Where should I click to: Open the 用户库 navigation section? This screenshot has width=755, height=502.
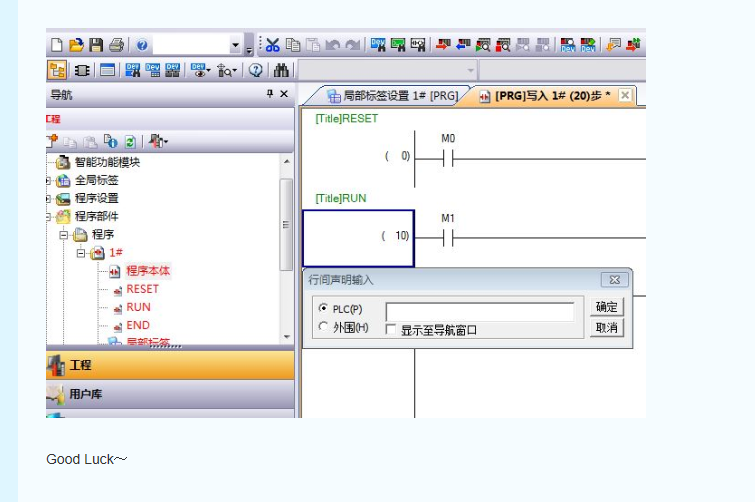[85, 394]
